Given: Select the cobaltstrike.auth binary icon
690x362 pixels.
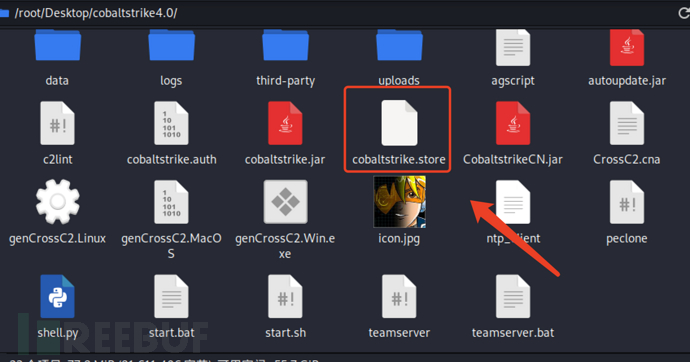Looking at the screenshot, I should click(x=171, y=123).
